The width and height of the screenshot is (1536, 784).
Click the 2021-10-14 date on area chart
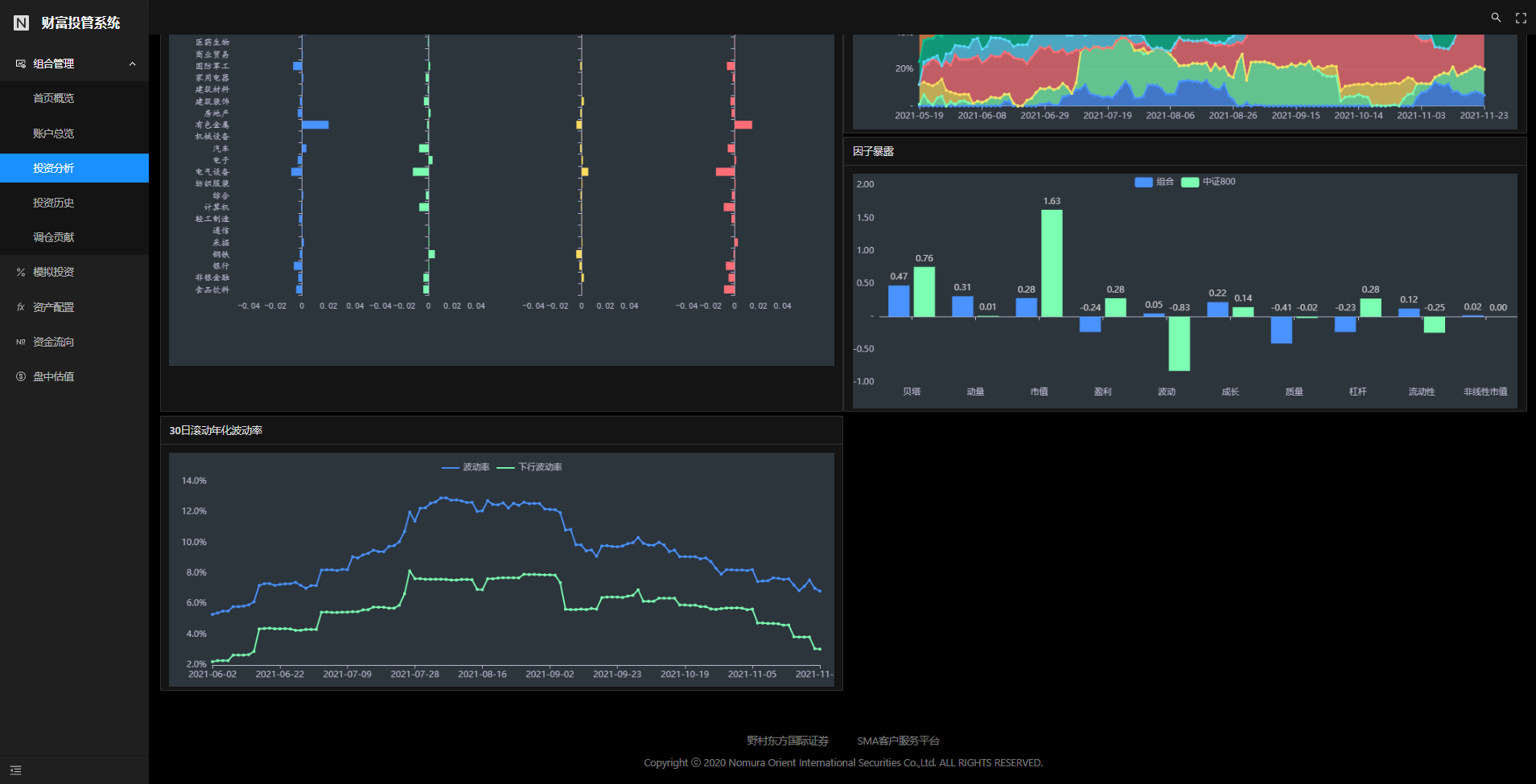pyautogui.click(x=1358, y=116)
